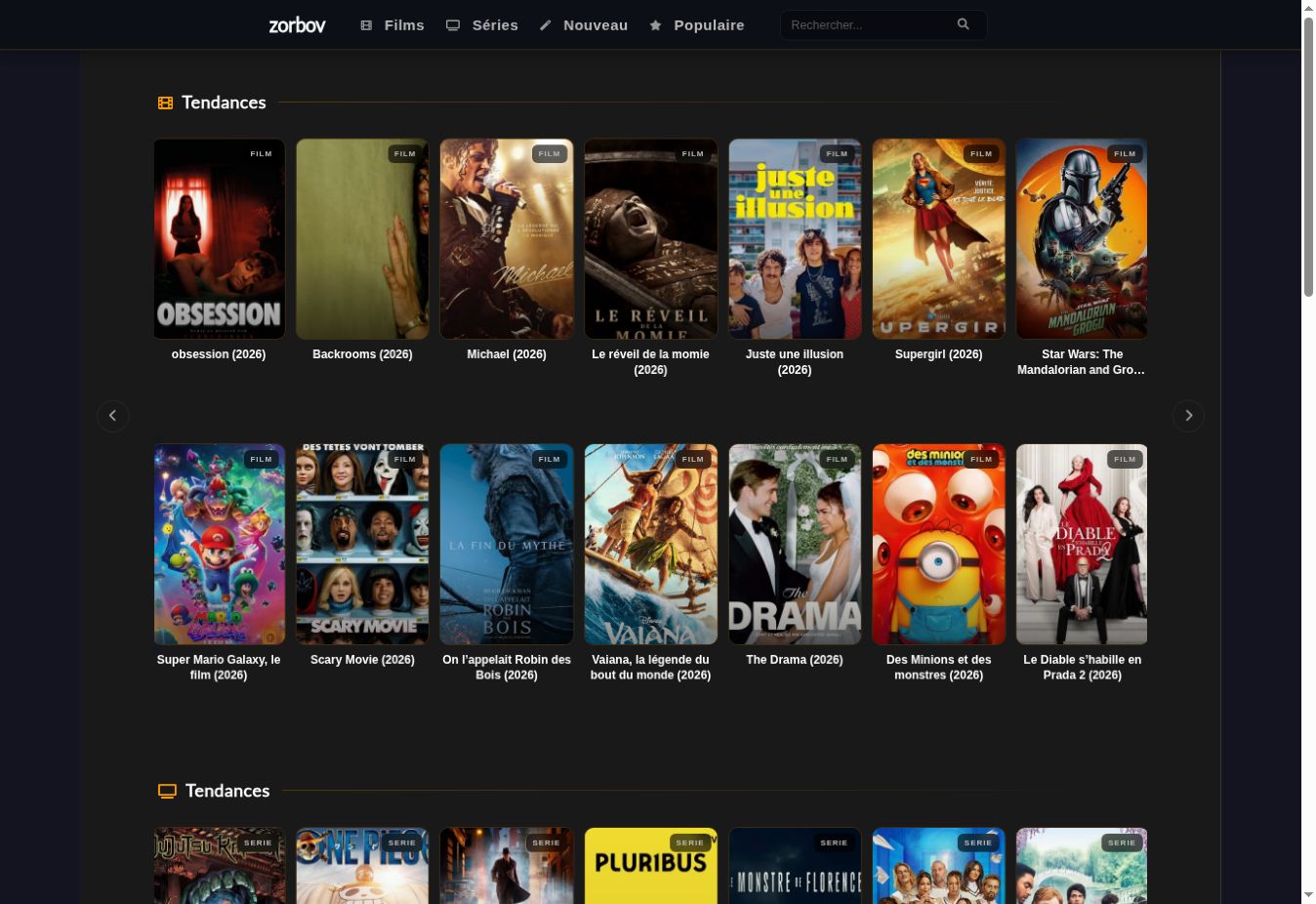Click the magnifying glass search icon
This screenshot has width=1316, height=904.
click(964, 24)
